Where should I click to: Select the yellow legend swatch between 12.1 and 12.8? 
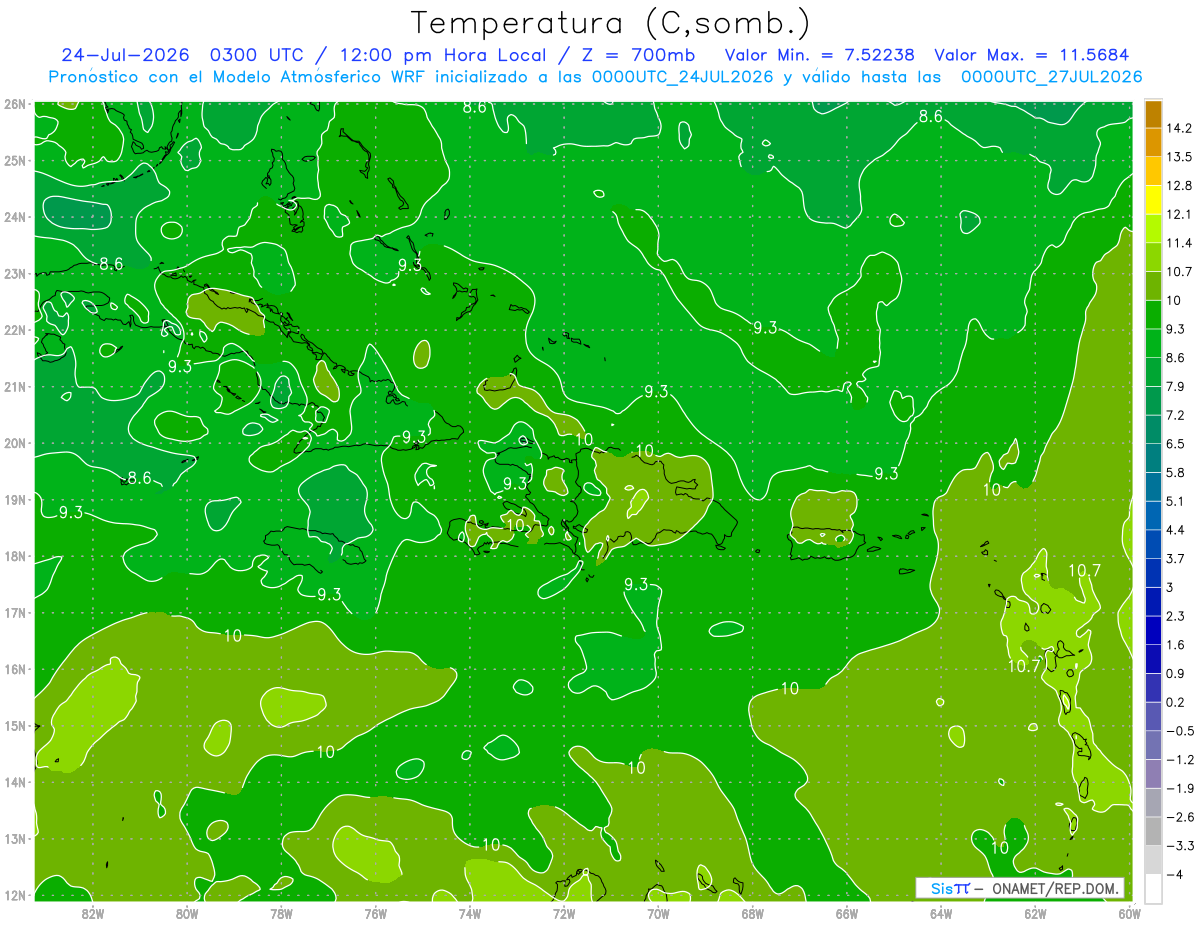[1153, 200]
